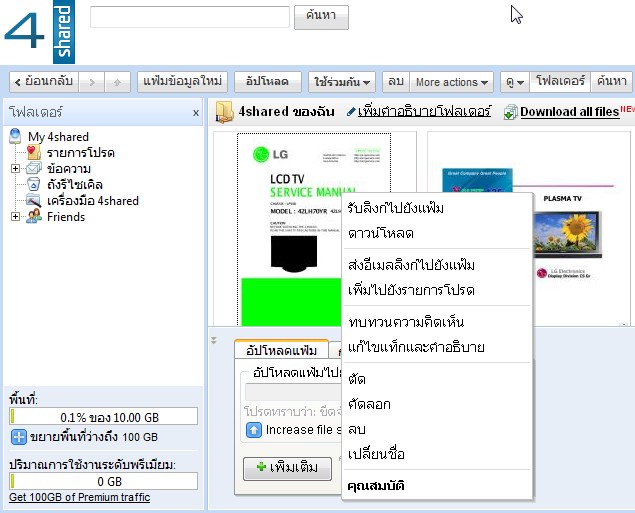Switch to the อัปโหลดแฟ้ม tab

pyautogui.click(x=281, y=350)
